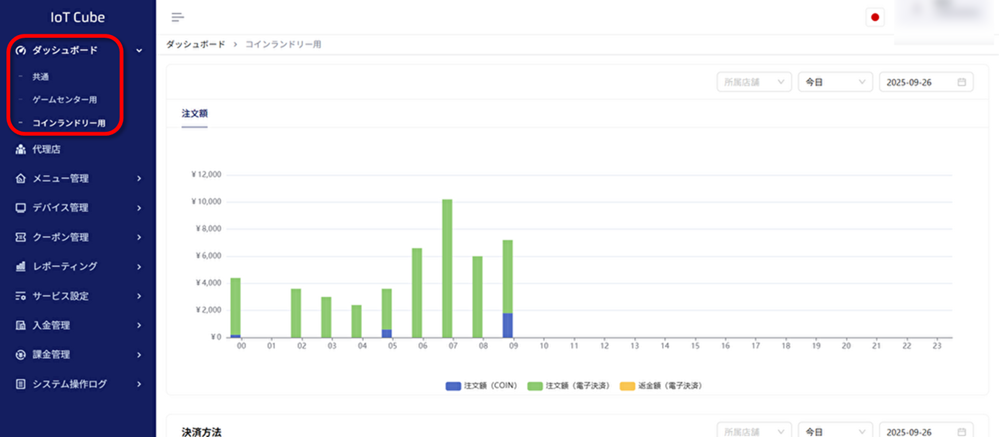Click the レポーティング chart icon
The height and width of the screenshot is (437, 999).
click(22, 267)
